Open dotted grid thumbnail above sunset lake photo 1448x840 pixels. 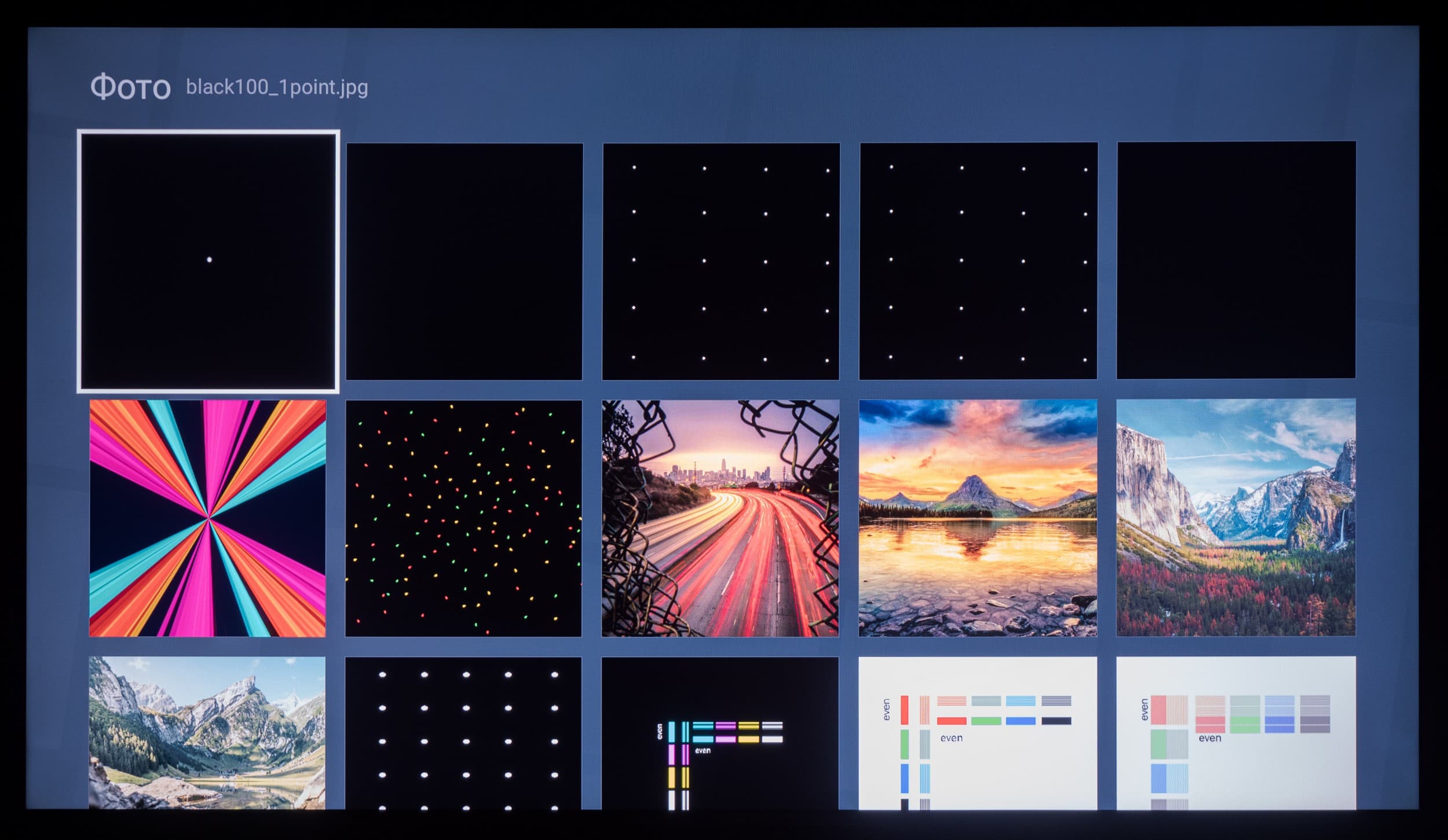point(978,262)
